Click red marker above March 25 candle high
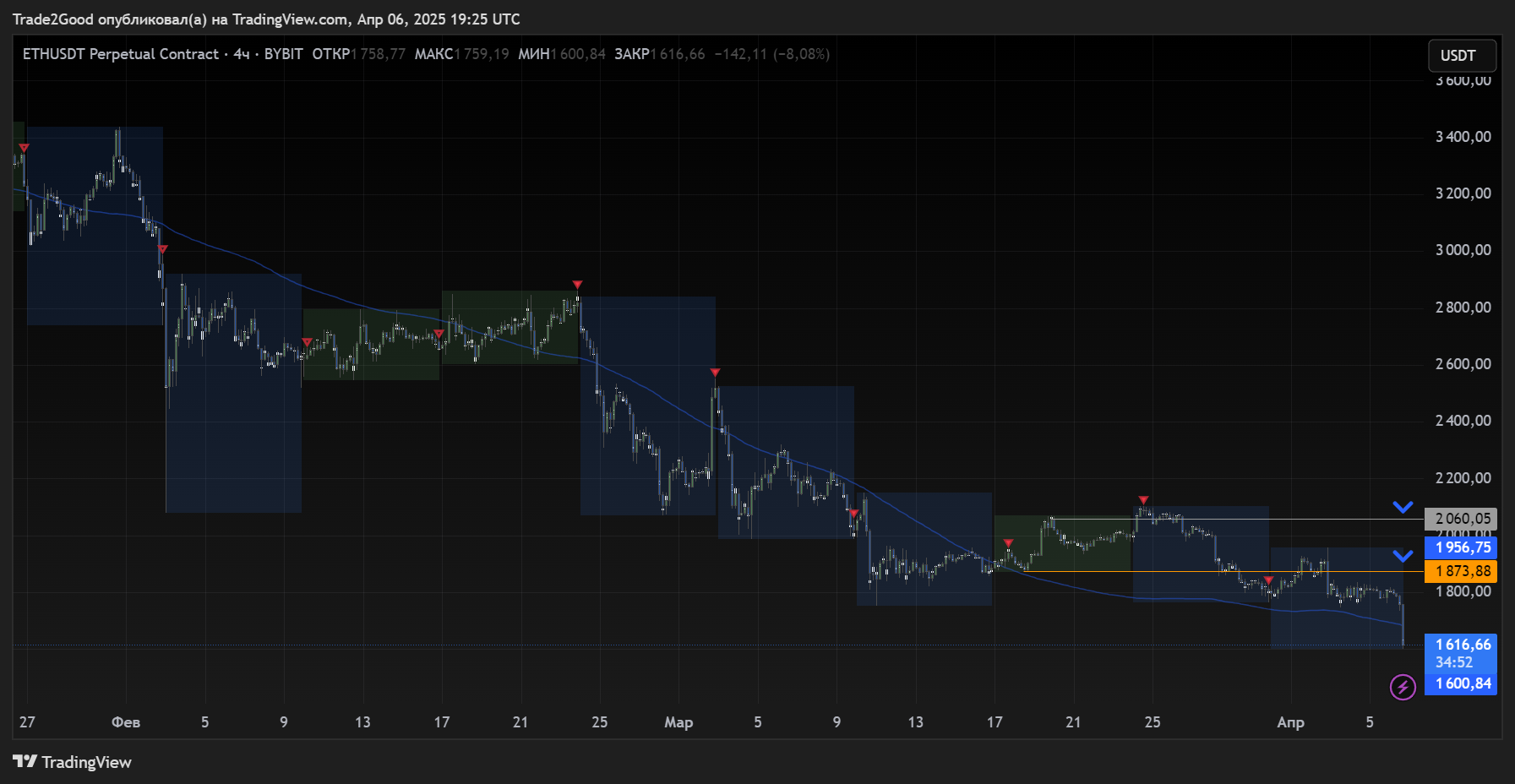Screen dimensions: 1515x784 [1143, 500]
